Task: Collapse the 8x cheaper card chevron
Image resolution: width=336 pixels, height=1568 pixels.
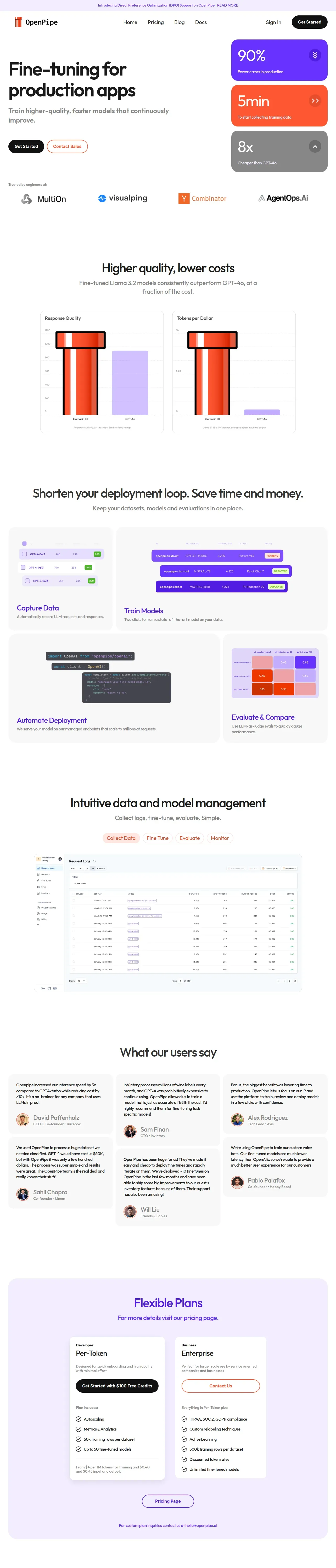Action: click(x=315, y=146)
